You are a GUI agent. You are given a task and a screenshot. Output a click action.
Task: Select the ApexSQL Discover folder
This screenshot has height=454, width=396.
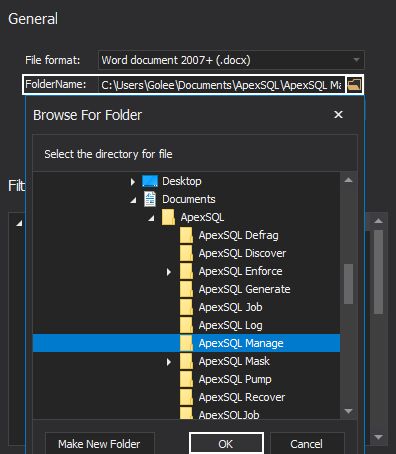tap(242, 253)
